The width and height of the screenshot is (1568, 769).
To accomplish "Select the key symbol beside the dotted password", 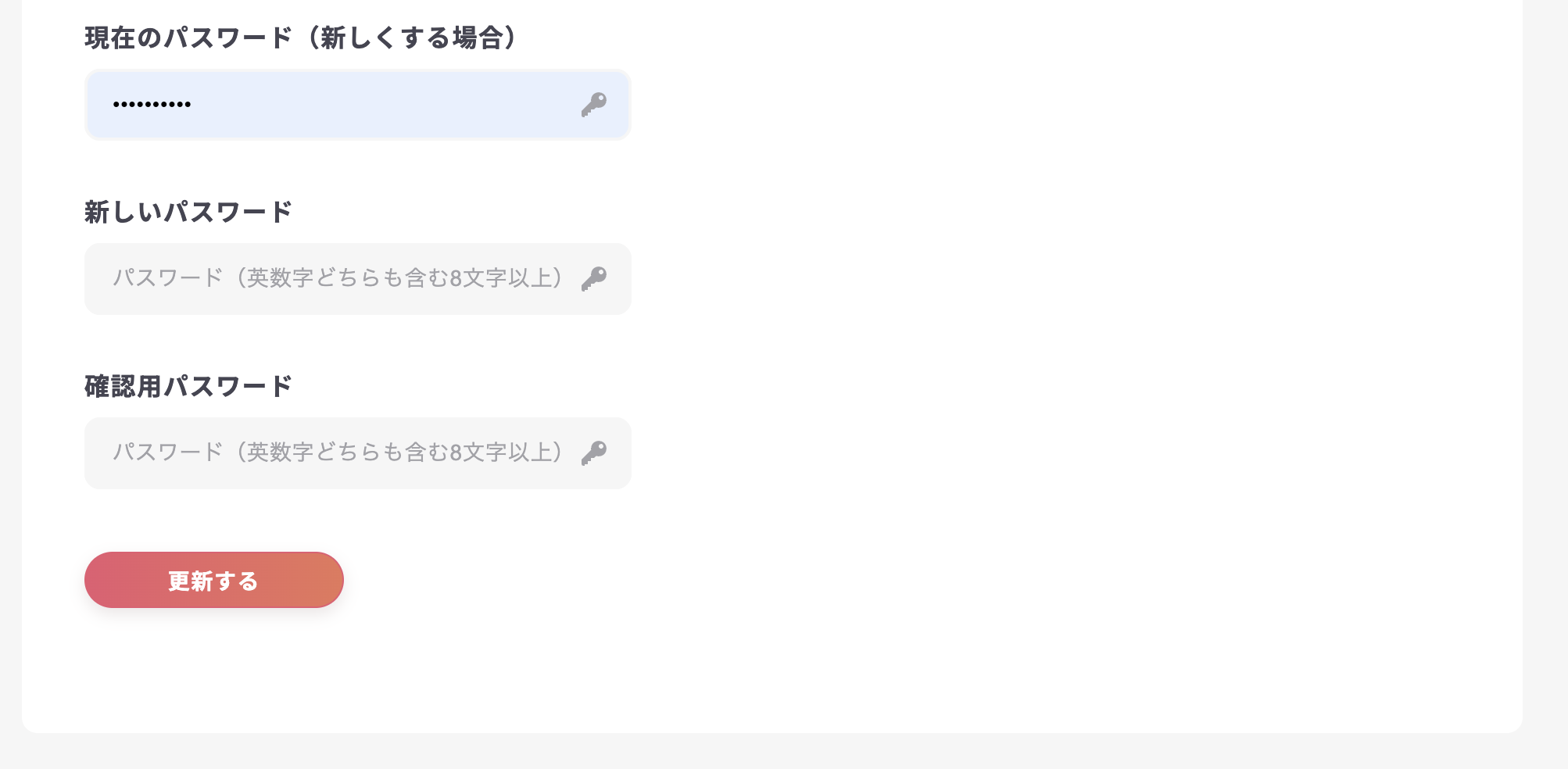I will click(595, 105).
